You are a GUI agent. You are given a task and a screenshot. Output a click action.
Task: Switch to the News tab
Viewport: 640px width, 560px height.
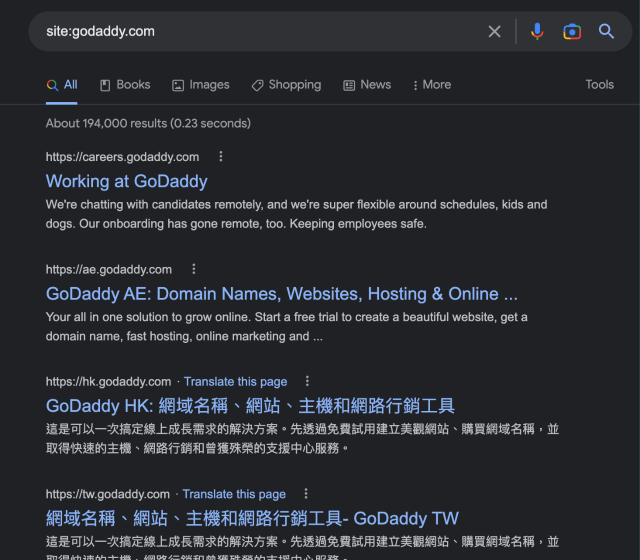pos(367,85)
